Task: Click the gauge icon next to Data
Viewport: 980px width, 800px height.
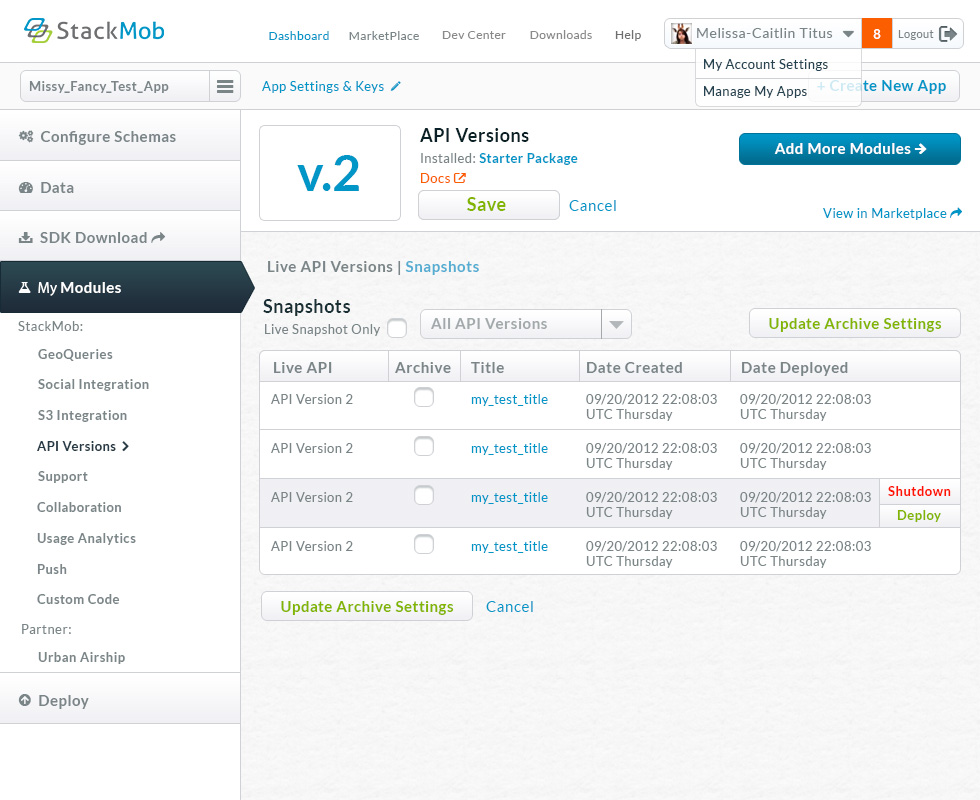Action: click(26, 188)
